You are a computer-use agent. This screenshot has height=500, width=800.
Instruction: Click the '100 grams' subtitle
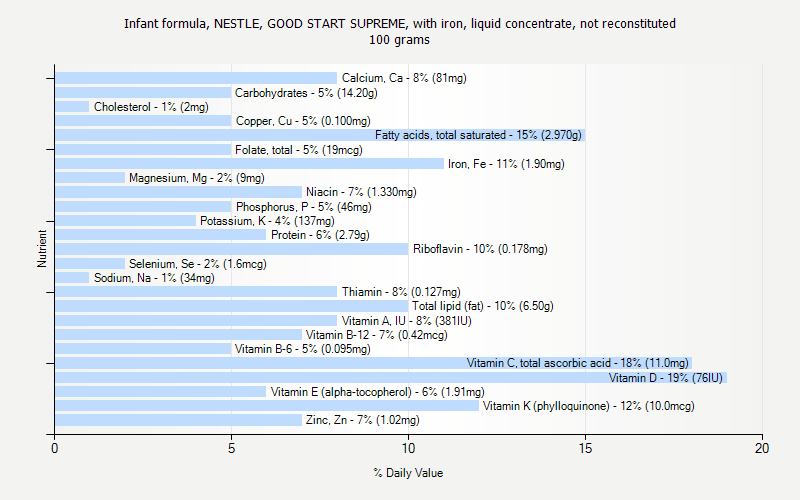tap(399, 40)
